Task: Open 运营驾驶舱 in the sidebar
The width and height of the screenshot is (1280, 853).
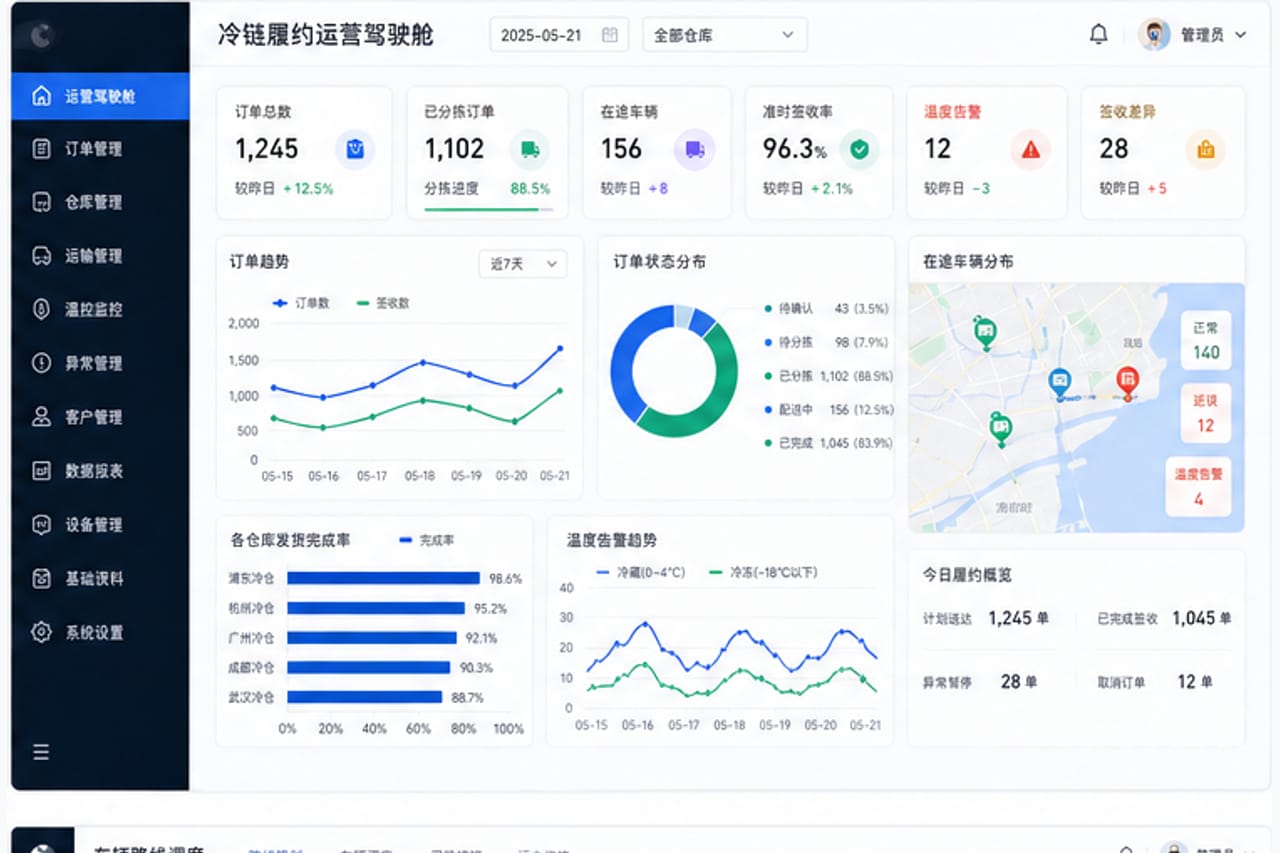Action: [x=100, y=96]
